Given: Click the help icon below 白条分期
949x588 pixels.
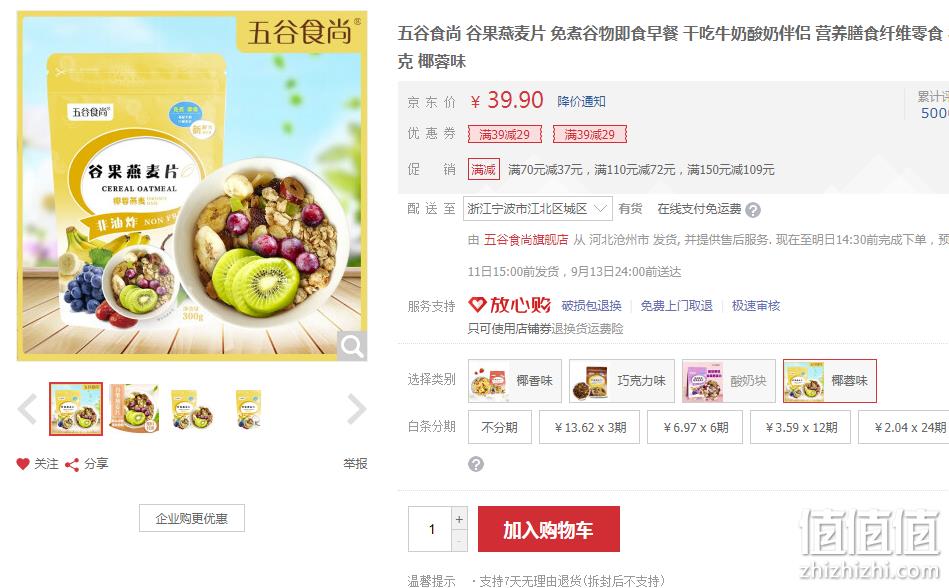Looking at the screenshot, I should pyautogui.click(x=476, y=464).
